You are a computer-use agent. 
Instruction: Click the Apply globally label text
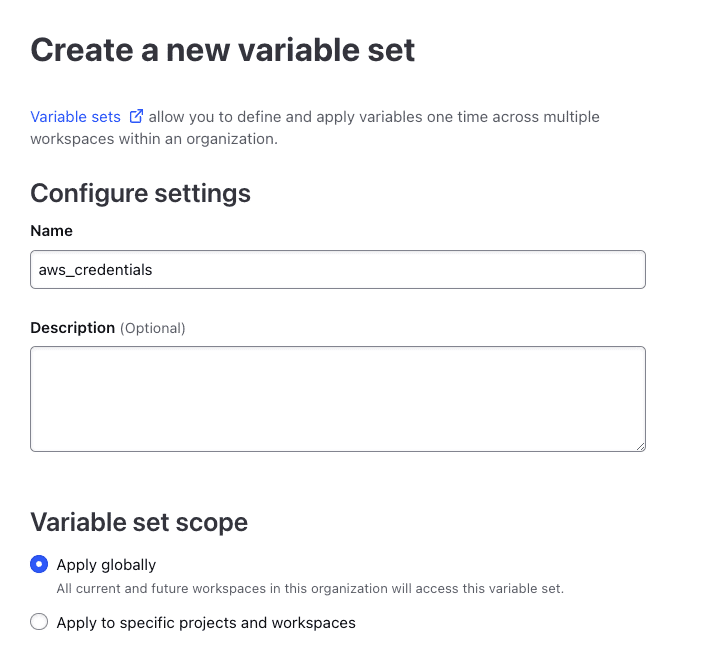pyautogui.click(x=106, y=564)
